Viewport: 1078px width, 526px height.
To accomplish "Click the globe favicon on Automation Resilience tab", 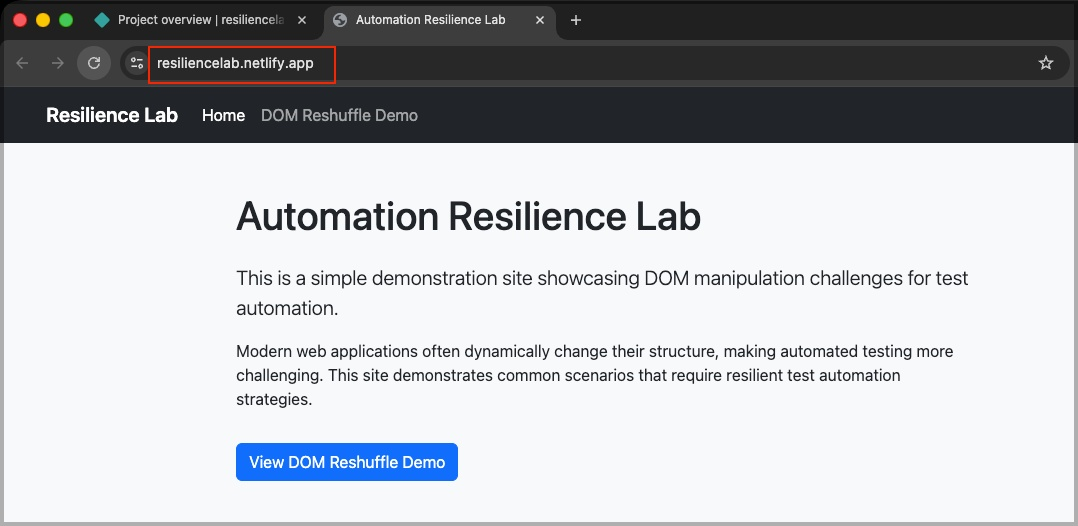I will 340,20.
